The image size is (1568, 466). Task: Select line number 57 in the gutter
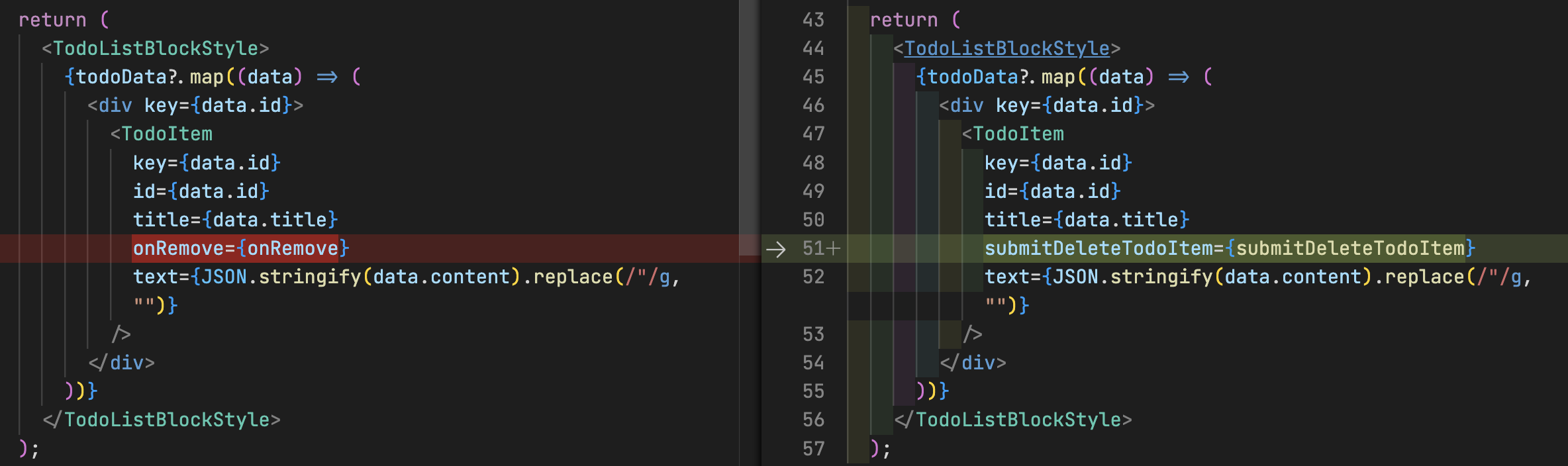(x=813, y=449)
